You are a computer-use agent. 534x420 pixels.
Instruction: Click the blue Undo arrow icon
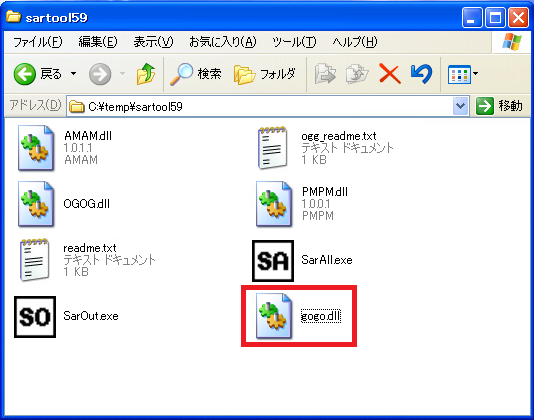[x=422, y=74]
